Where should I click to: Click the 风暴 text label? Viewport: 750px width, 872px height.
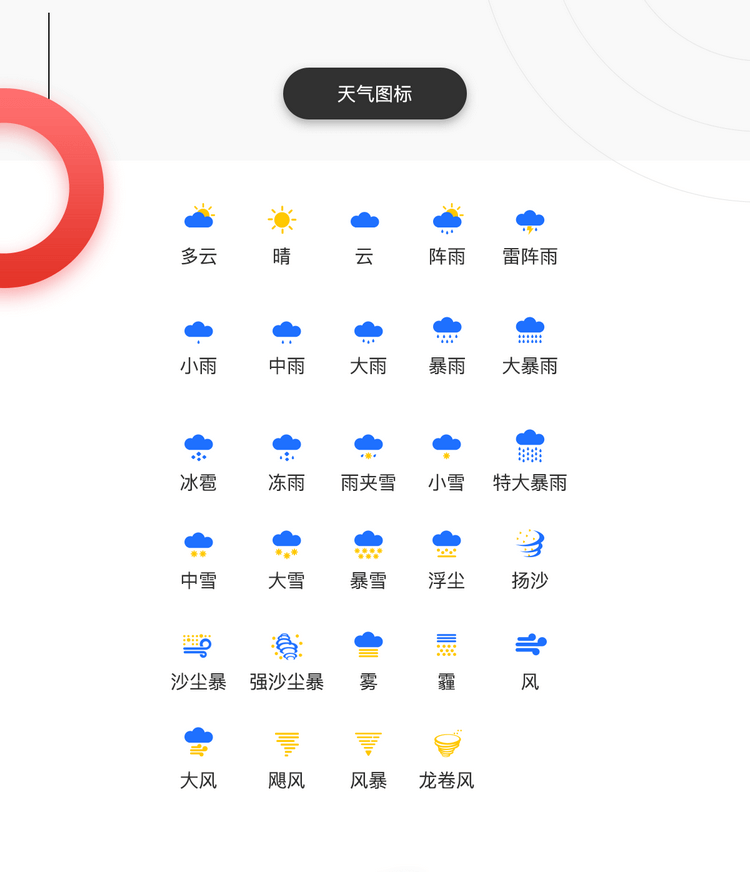point(369,780)
